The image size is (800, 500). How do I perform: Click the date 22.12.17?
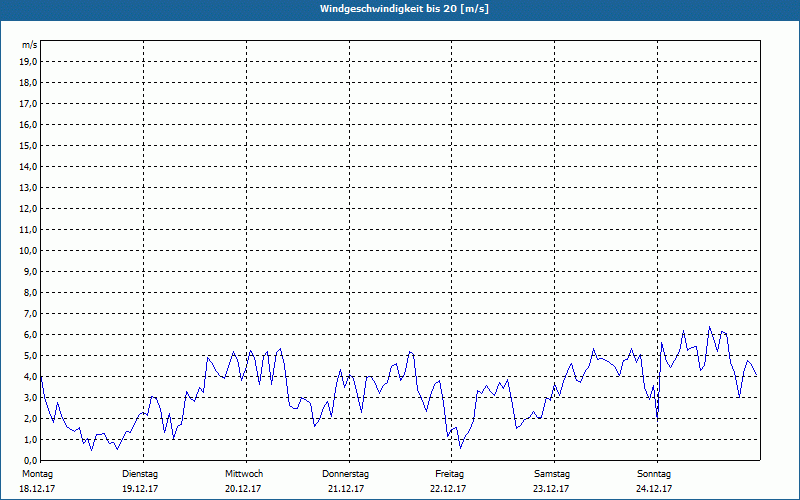coord(448,489)
